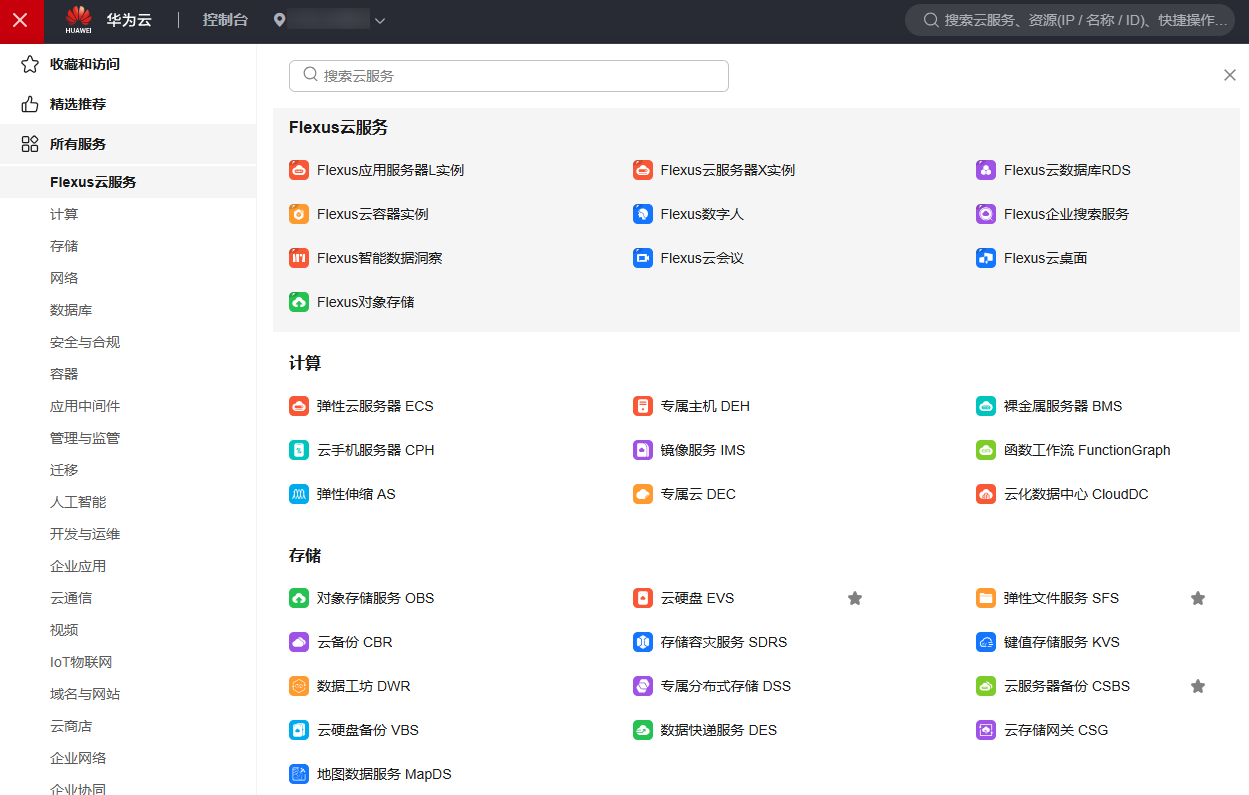Click the Flexus数字人 icon
The width and height of the screenshot is (1249, 795).
click(x=643, y=214)
